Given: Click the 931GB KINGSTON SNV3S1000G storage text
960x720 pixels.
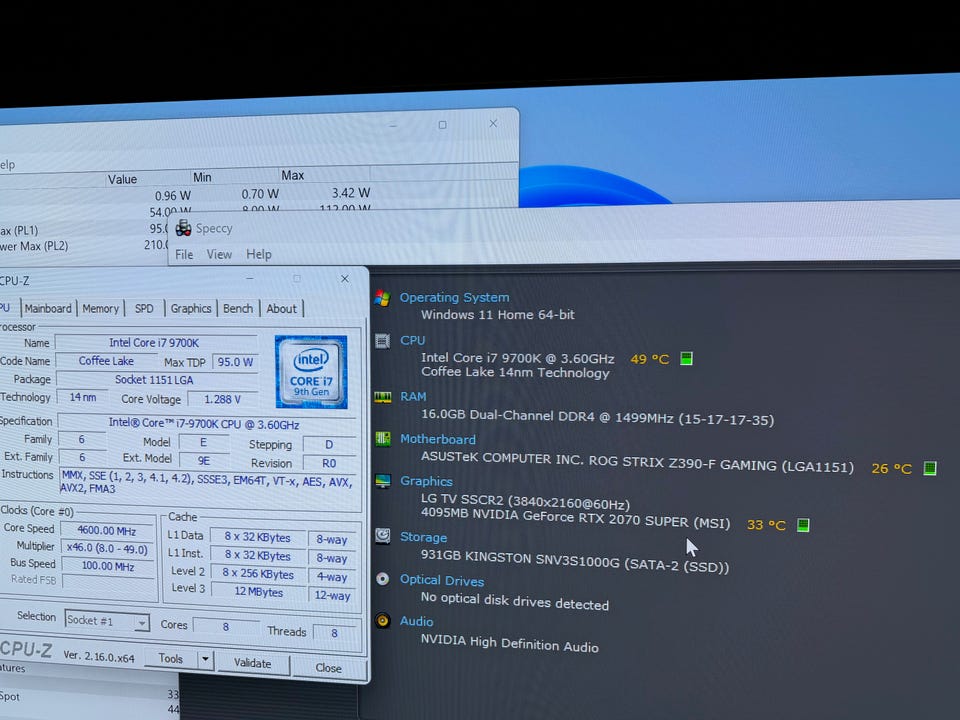Looking at the screenshot, I should point(575,562).
